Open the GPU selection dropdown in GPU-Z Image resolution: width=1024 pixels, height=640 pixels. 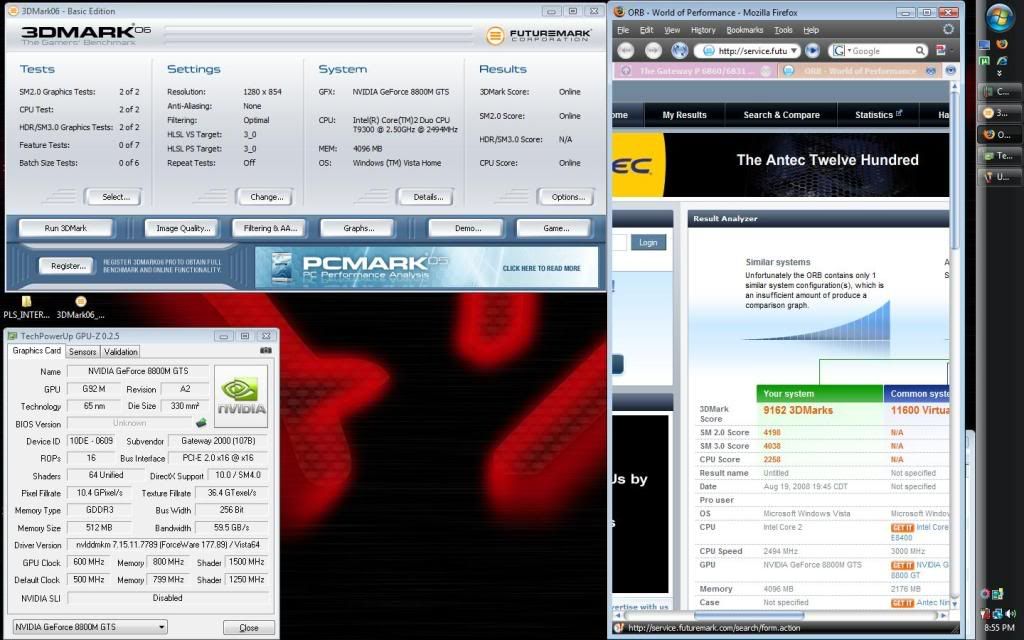coord(90,627)
